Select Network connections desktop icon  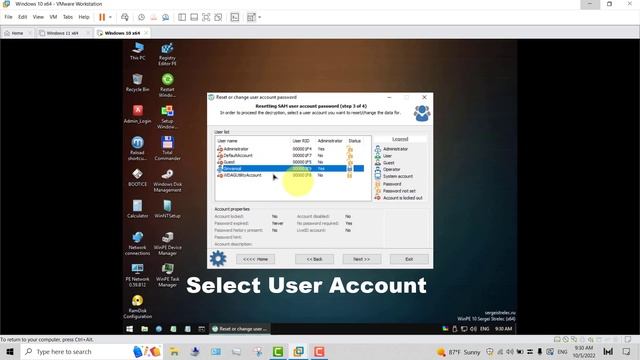pyautogui.click(x=138, y=244)
